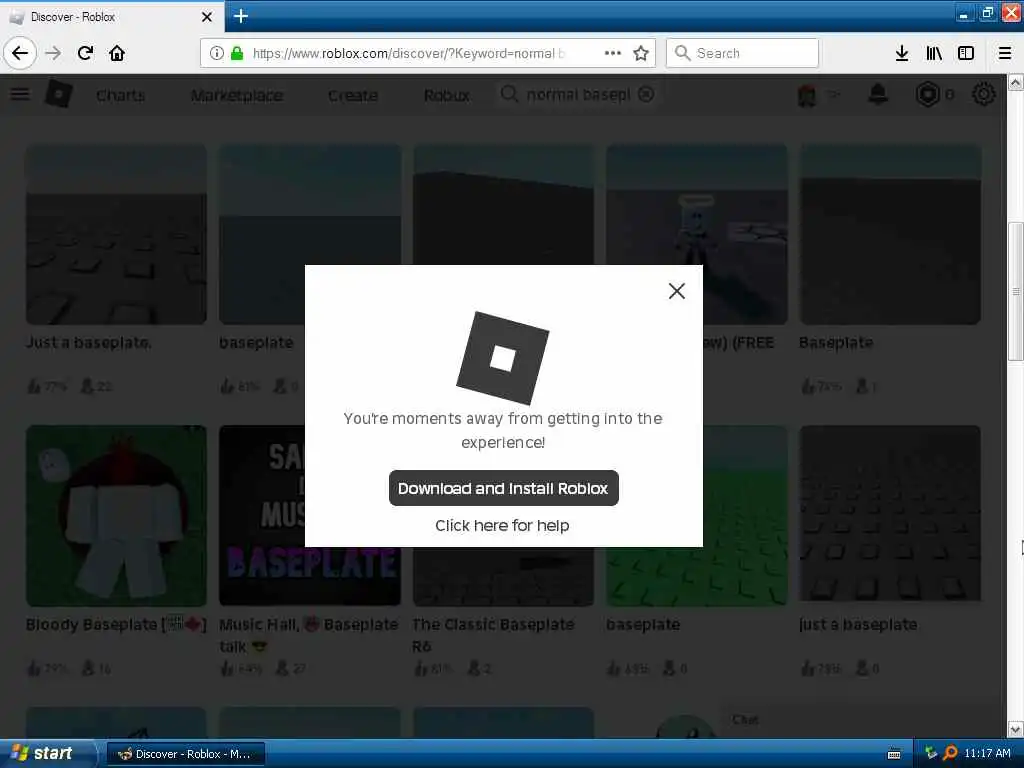Click the green secure connection padlock
This screenshot has height=768, width=1024.
(x=237, y=53)
